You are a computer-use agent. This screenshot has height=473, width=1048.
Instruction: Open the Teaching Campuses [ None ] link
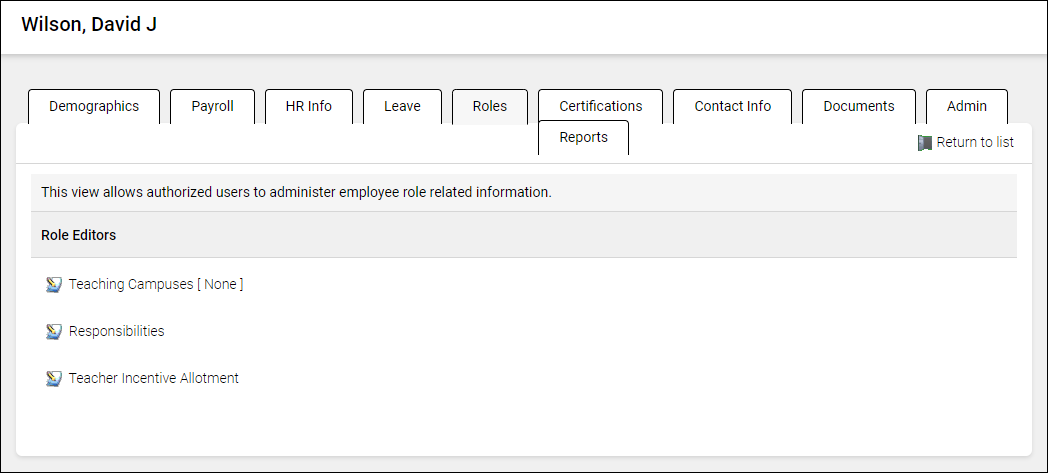pyautogui.click(x=156, y=284)
